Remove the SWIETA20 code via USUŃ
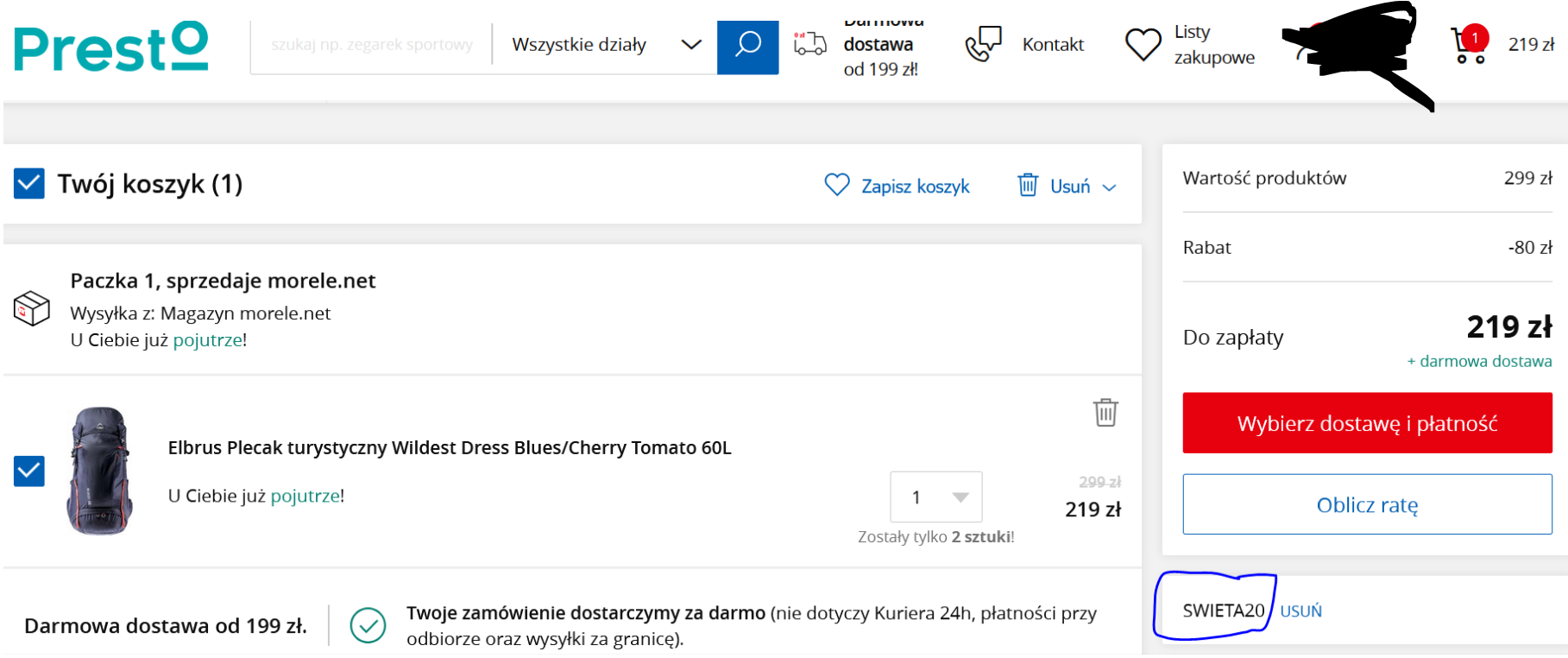Image resolution: width=1568 pixels, height=658 pixels. point(1300,611)
